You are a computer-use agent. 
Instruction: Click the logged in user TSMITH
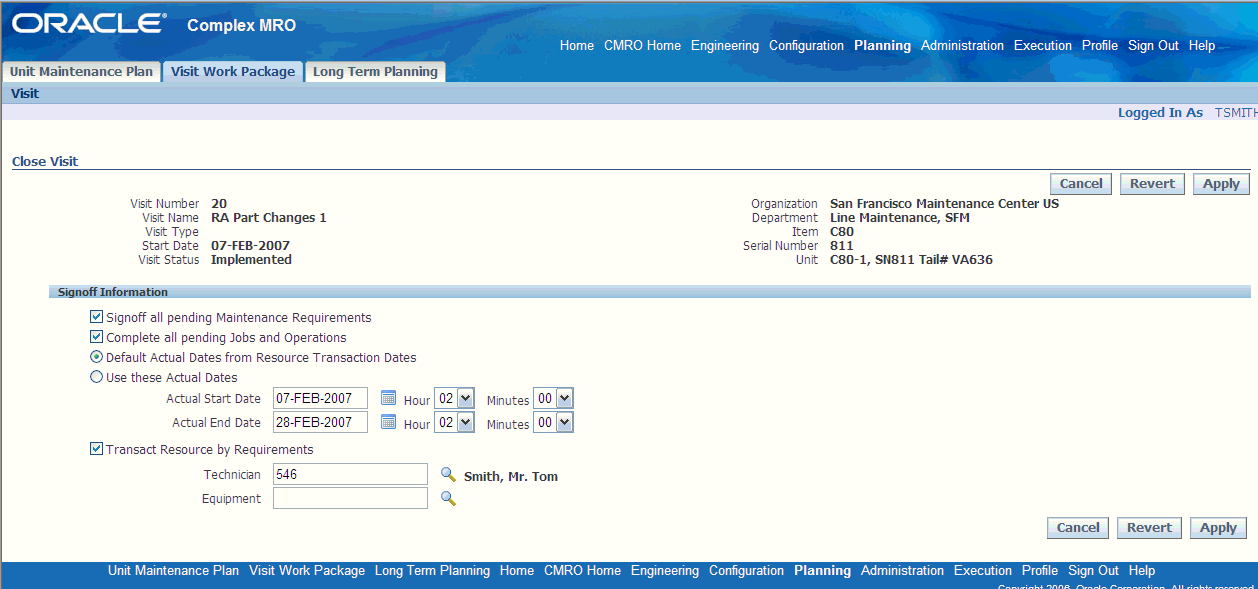point(1236,113)
